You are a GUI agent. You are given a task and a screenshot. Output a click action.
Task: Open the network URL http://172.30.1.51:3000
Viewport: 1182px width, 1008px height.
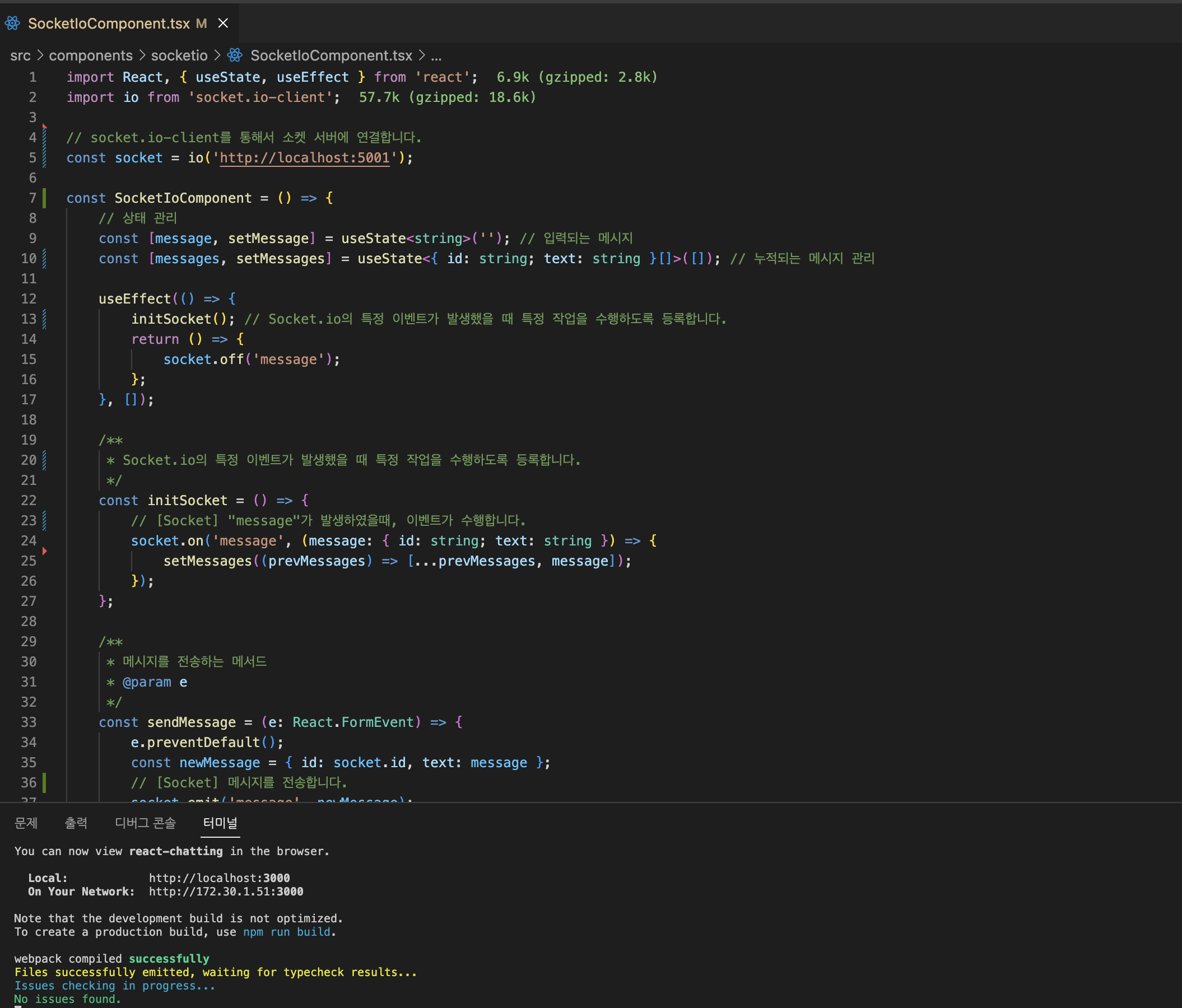(x=226, y=892)
